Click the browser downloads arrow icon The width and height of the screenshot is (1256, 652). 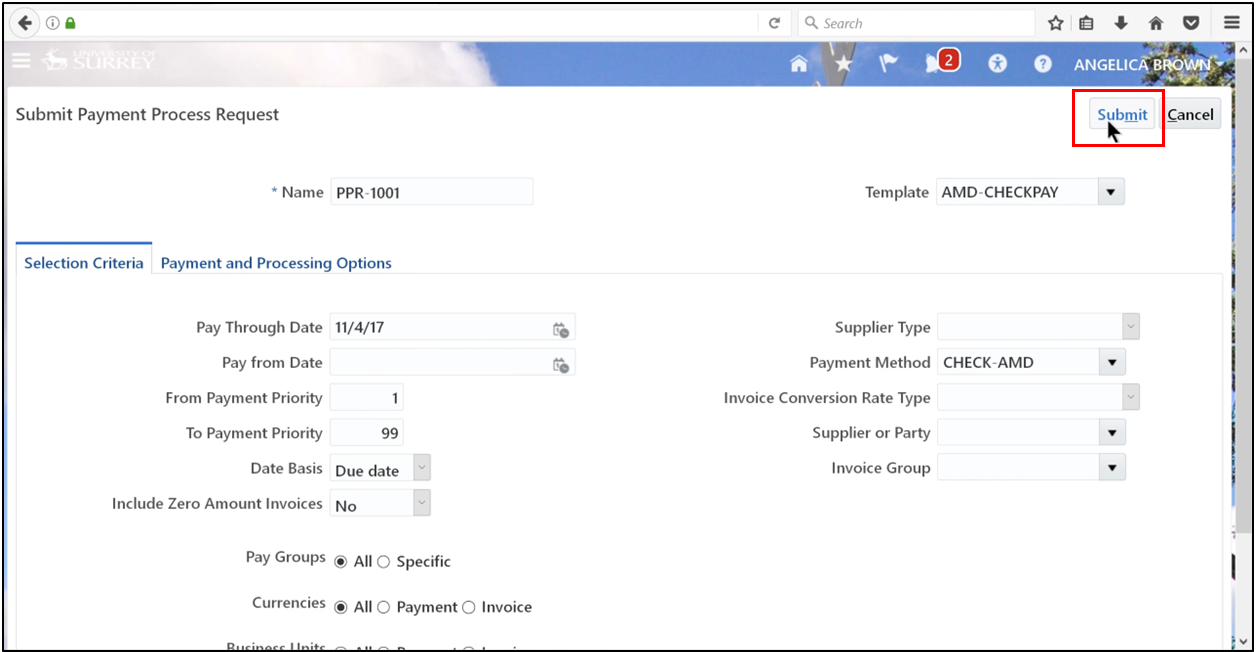1121,22
